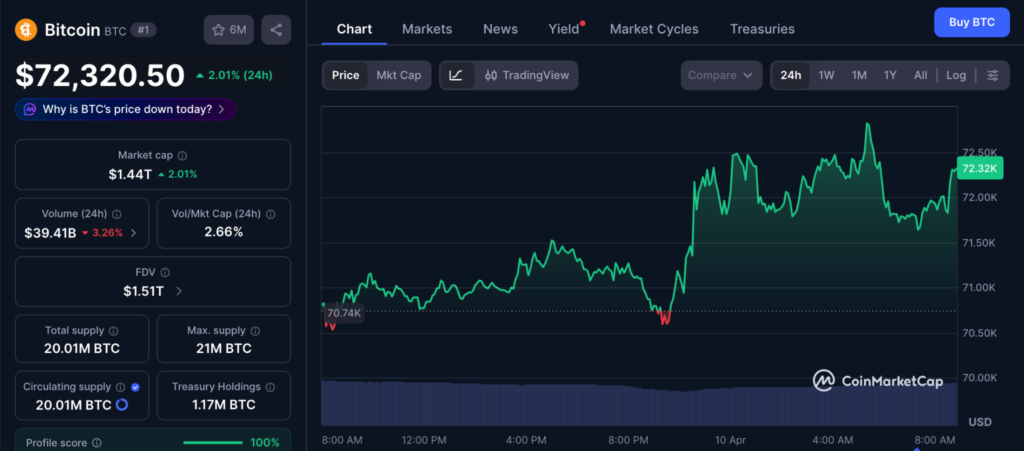Image resolution: width=1024 pixels, height=451 pixels.
Task: Open "Why is BTC's price down today?"
Action: 126,109
